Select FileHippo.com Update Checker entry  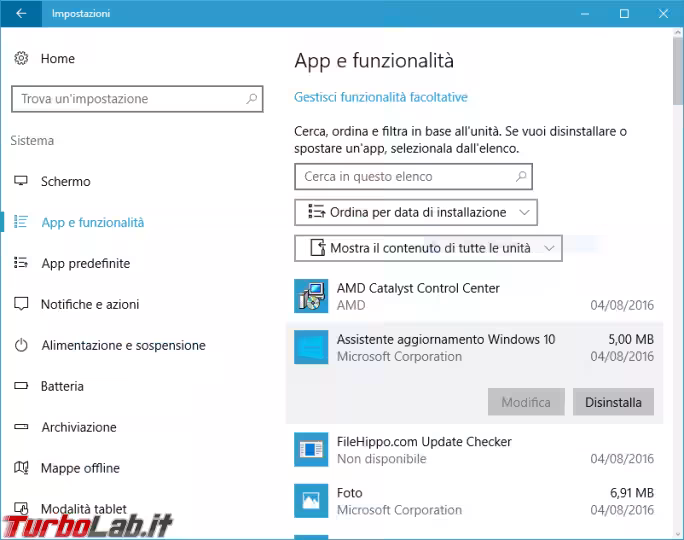(x=474, y=449)
